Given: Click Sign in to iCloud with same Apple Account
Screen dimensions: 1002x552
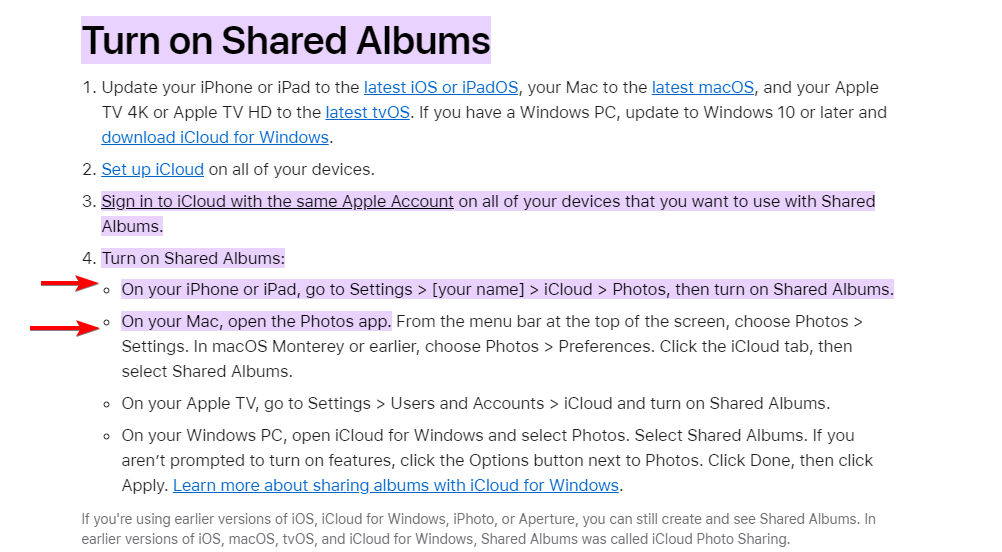Looking at the screenshot, I should pos(277,201).
